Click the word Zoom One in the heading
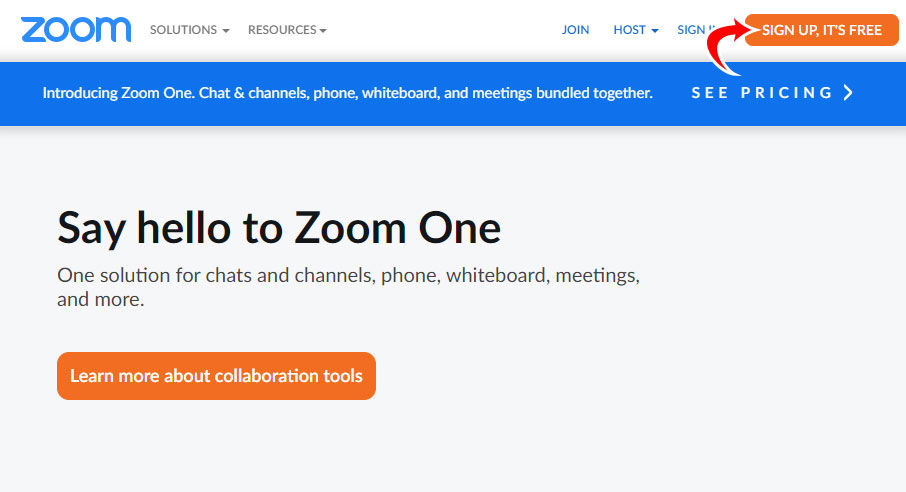Viewport: 906px width, 492px height. (398, 228)
